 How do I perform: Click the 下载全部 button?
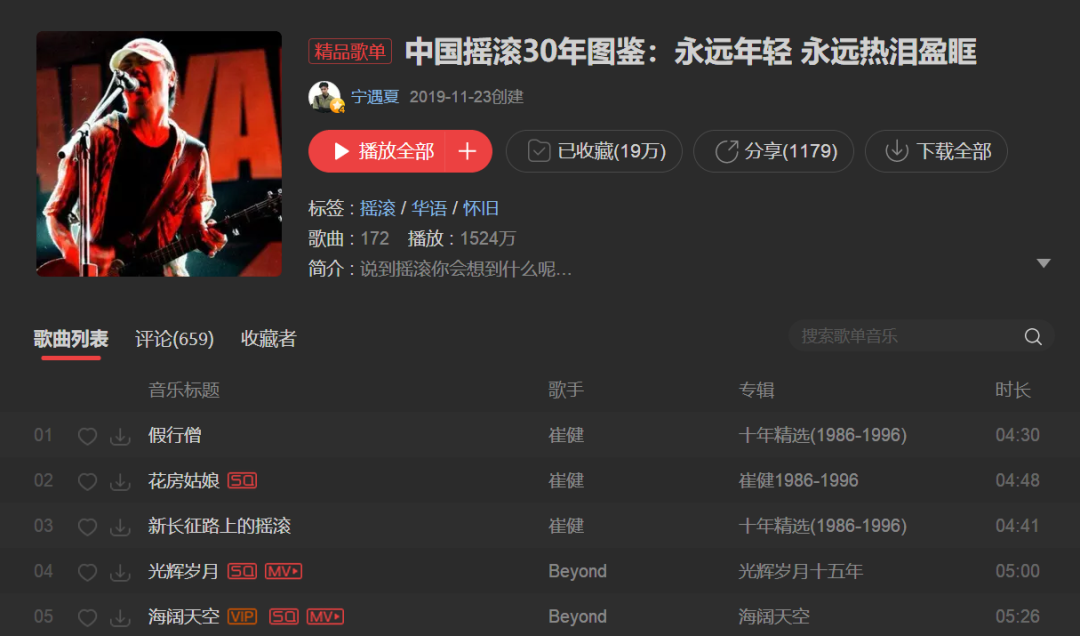(936, 152)
